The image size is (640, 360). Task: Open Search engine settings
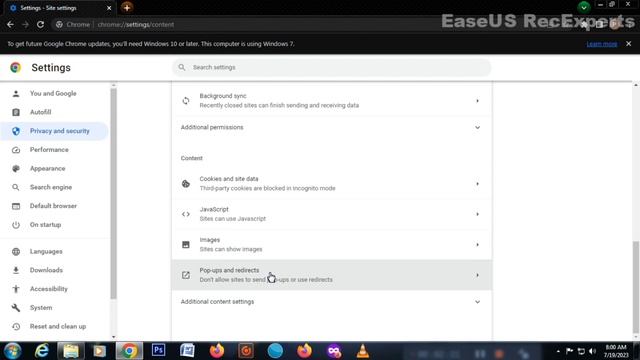point(51,187)
